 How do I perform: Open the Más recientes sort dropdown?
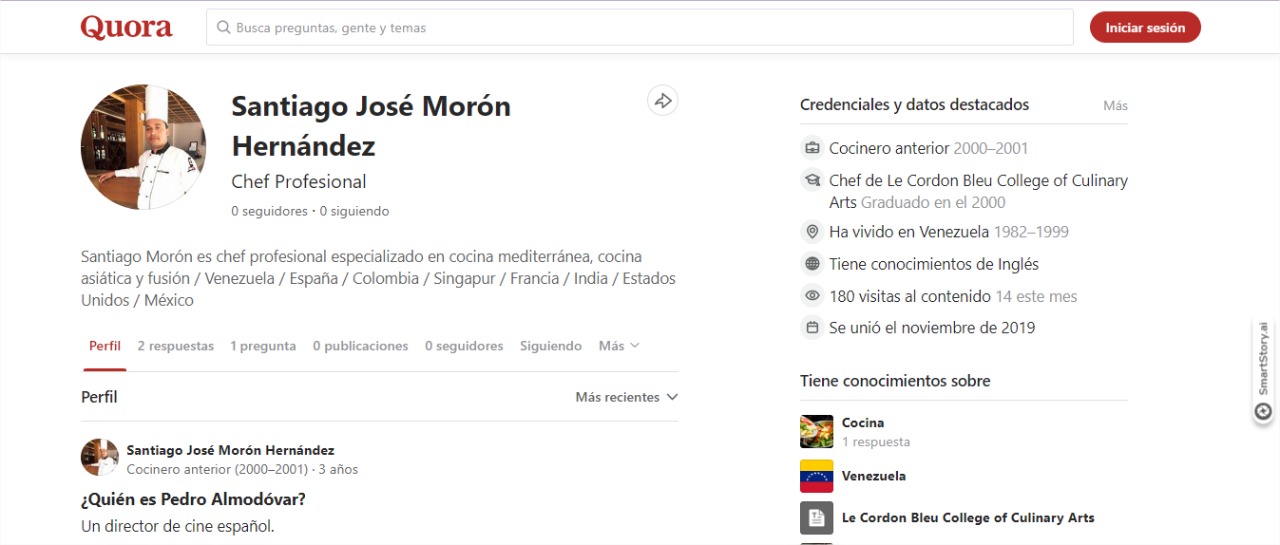tap(627, 397)
